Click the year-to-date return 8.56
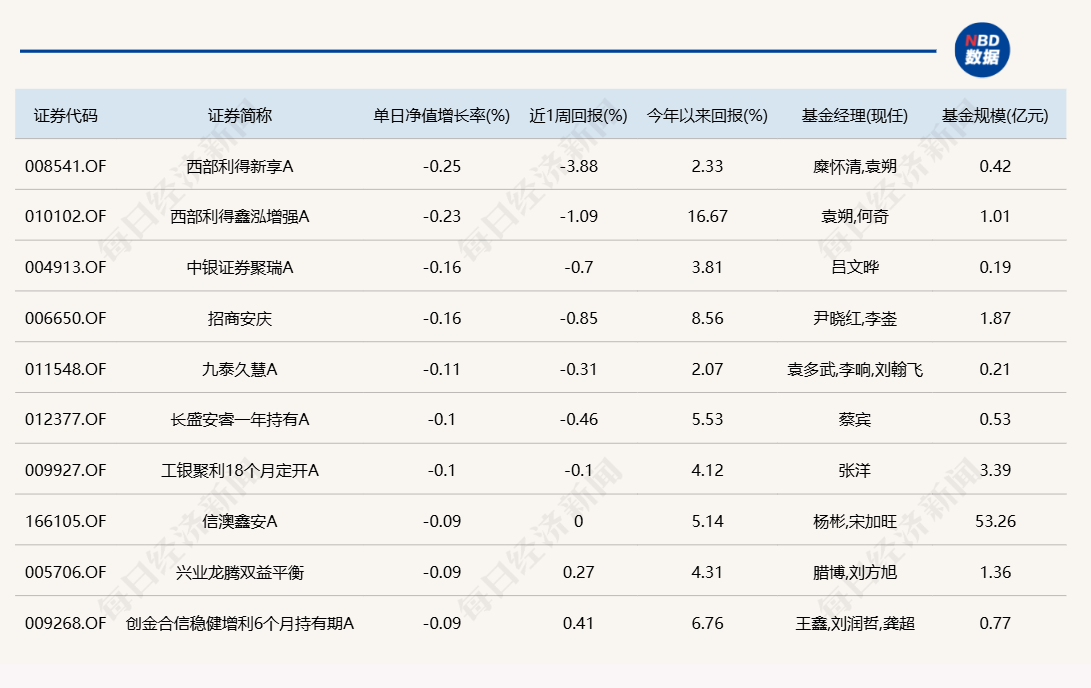The height and width of the screenshot is (688, 1091). point(708,318)
